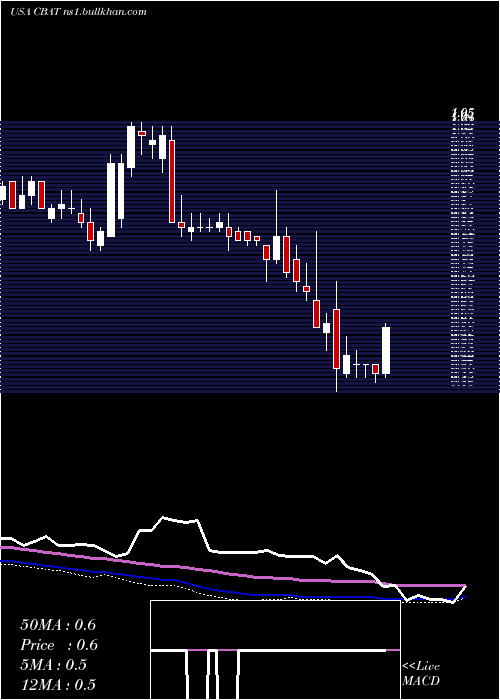Click the '<<Live MACD' label
Image resolution: width=500 pixels, height=700 pixels.
[421, 674]
